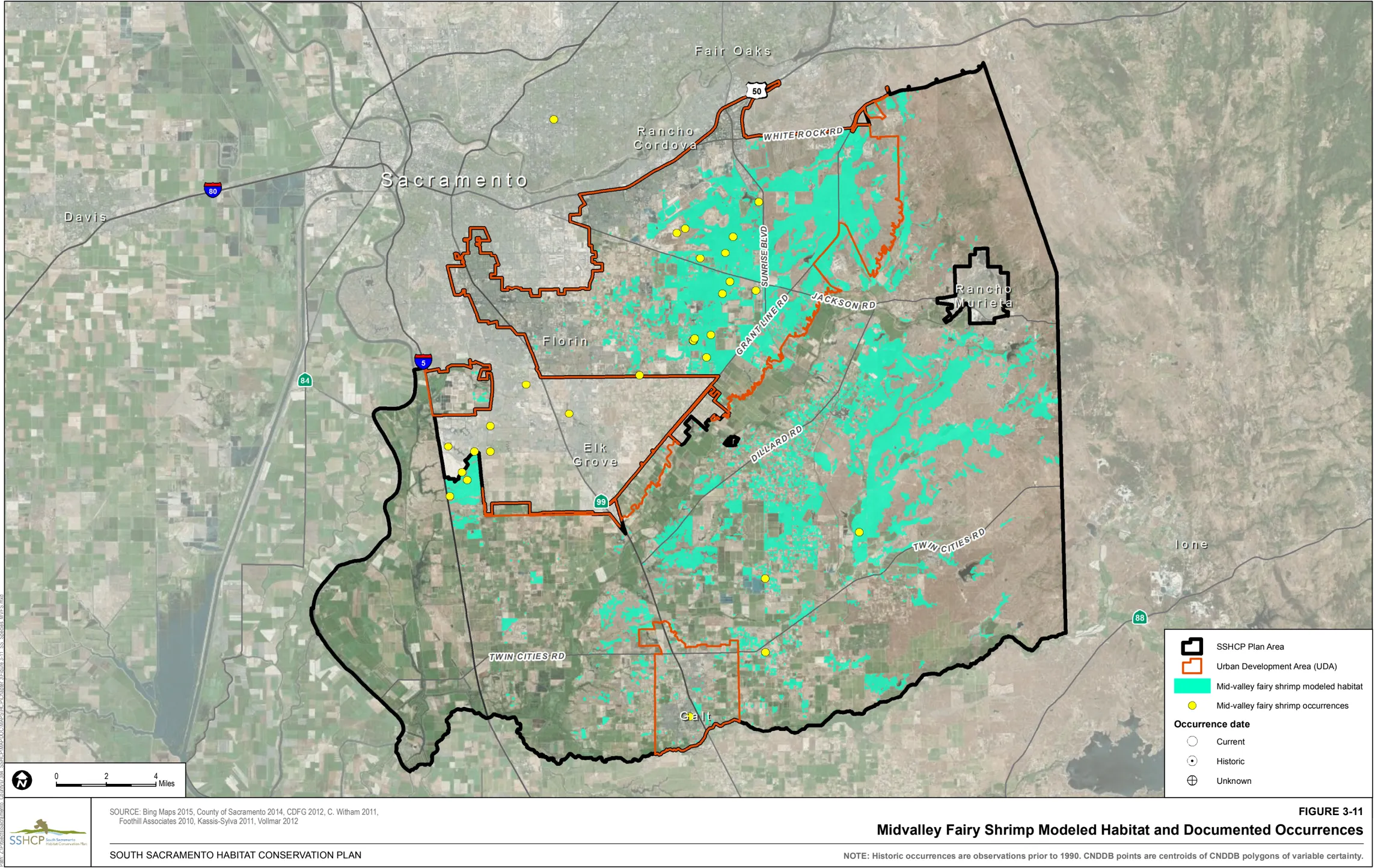Click the Route 99 highway marker
Image resolution: width=1375 pixels, height=868 pixels.
tap(601, 501)
